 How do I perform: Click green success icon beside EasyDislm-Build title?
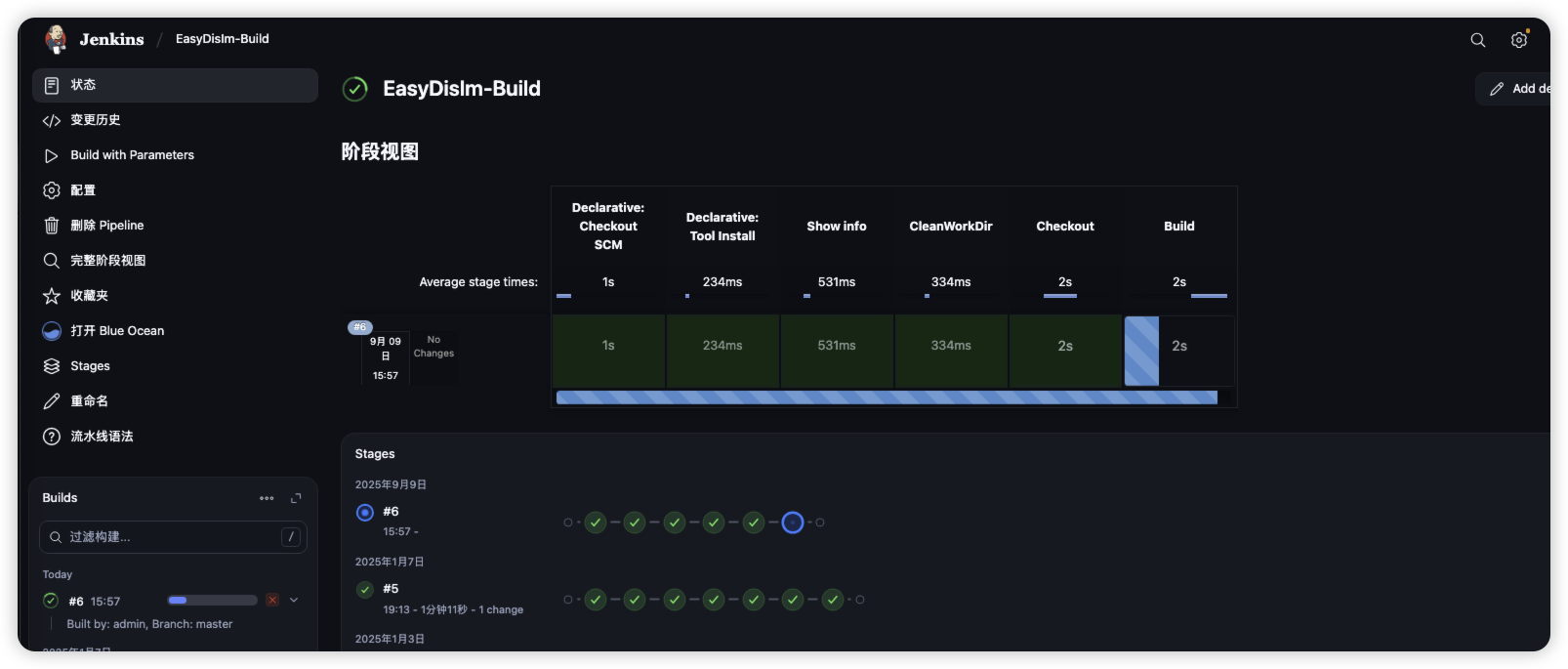[x=354, y=89]
